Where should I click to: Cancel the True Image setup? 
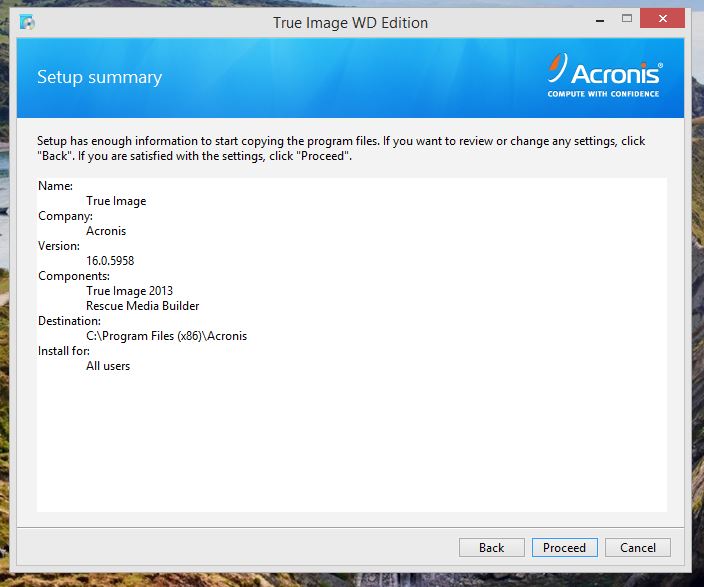pyautogui.click(x=637, y=547)
